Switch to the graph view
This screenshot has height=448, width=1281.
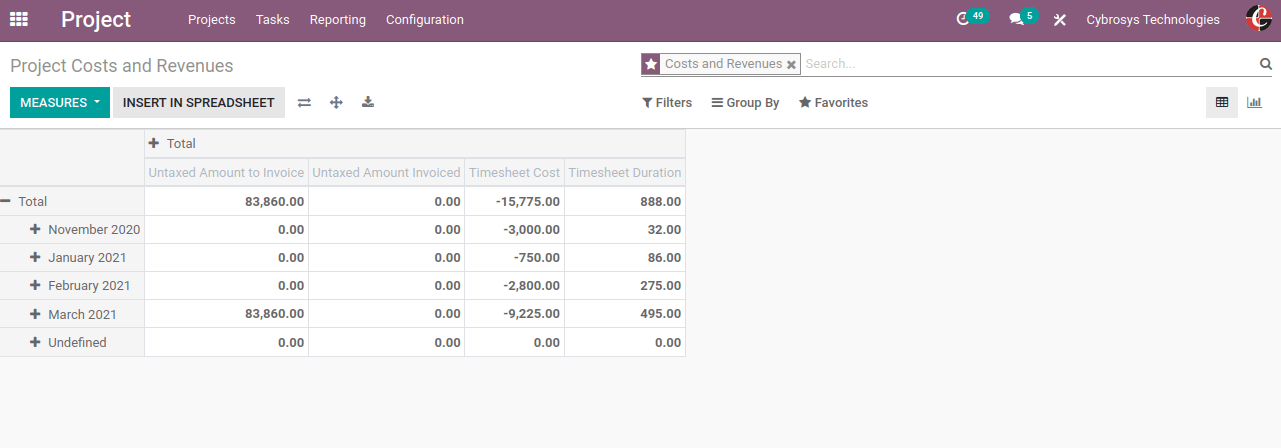coord(1254,102)
